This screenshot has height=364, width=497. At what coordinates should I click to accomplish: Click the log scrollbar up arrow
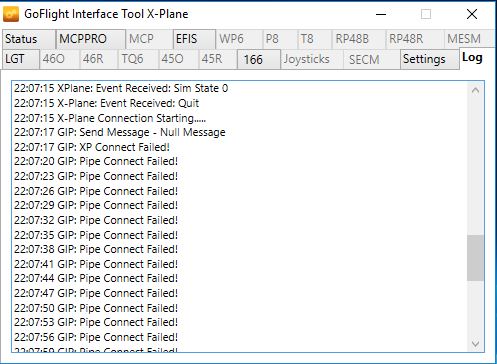(475, 91)
